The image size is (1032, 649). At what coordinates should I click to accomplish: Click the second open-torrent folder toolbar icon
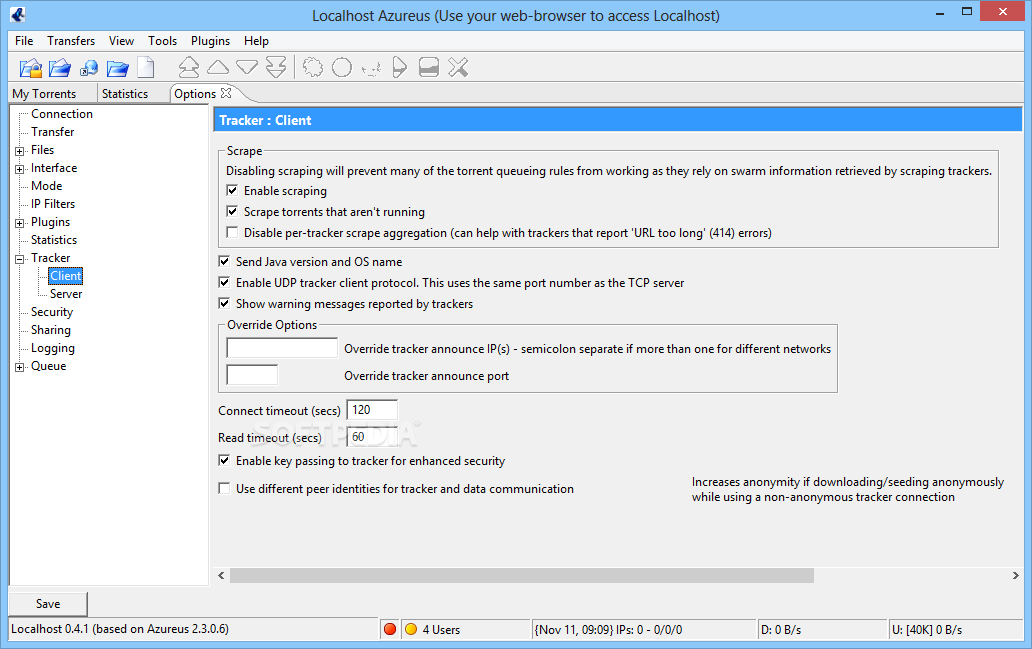(59, 67)
